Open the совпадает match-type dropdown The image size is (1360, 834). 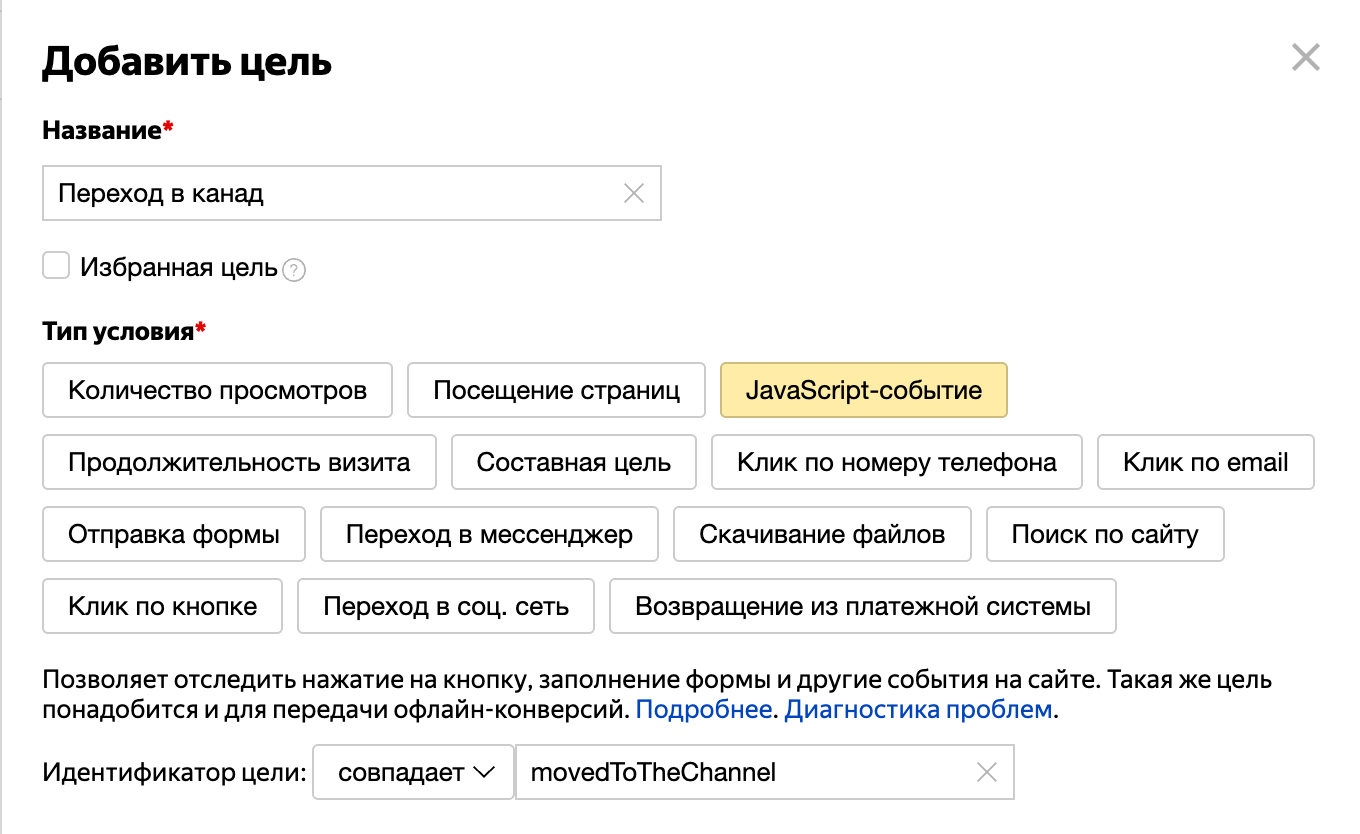[412, 771]
